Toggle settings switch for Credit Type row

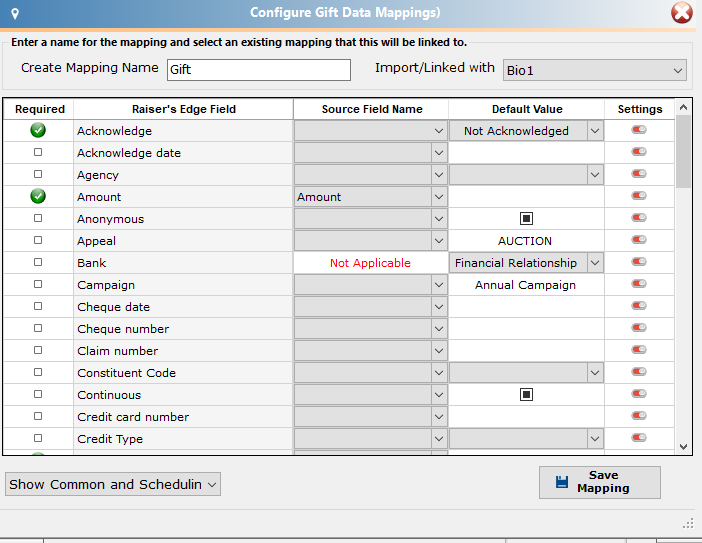coord(639,437)
